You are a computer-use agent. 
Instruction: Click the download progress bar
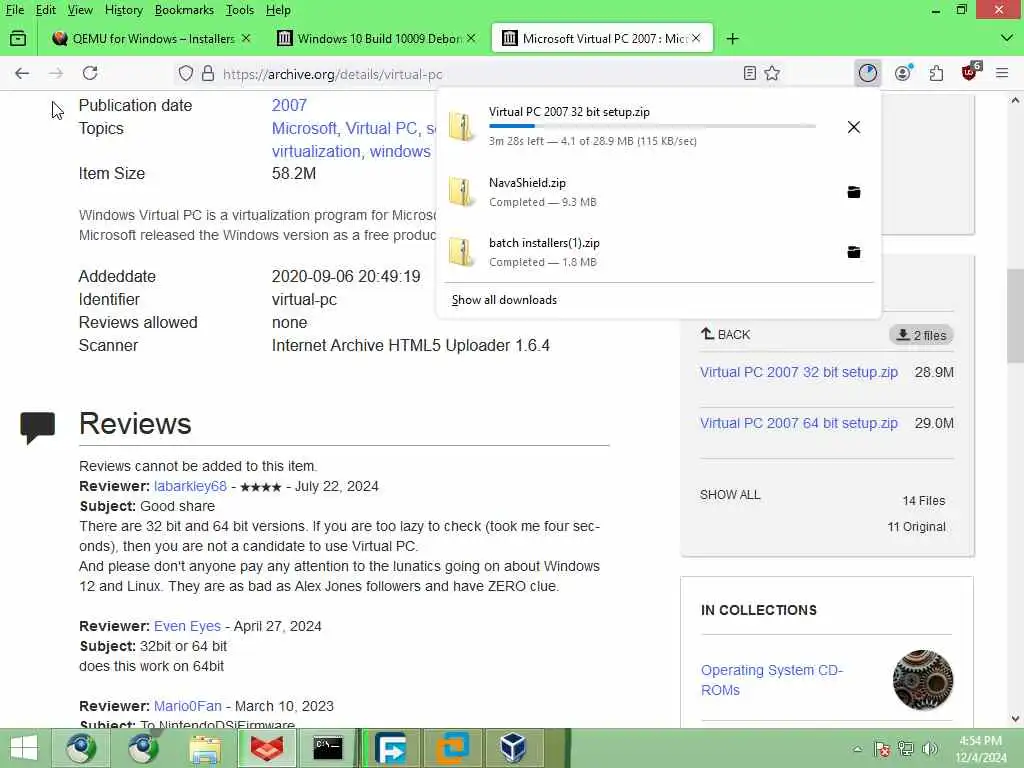(652, 126)
